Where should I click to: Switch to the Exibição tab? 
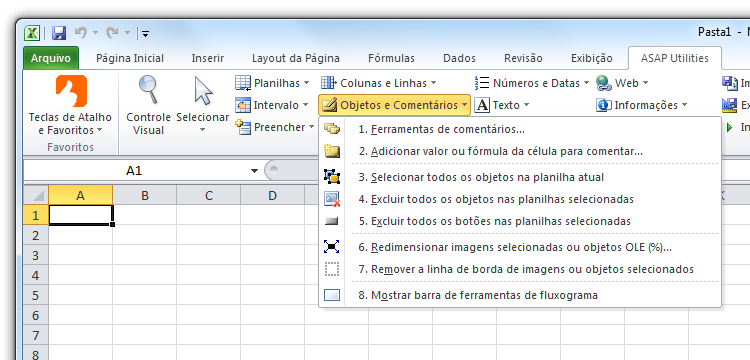click(x=592, y=58)
